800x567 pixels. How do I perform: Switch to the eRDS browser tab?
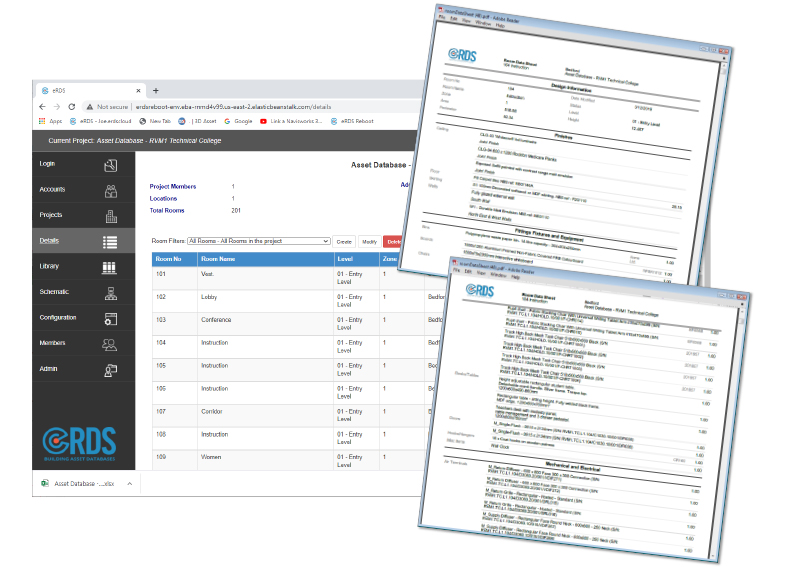click(x=91, y=90)
